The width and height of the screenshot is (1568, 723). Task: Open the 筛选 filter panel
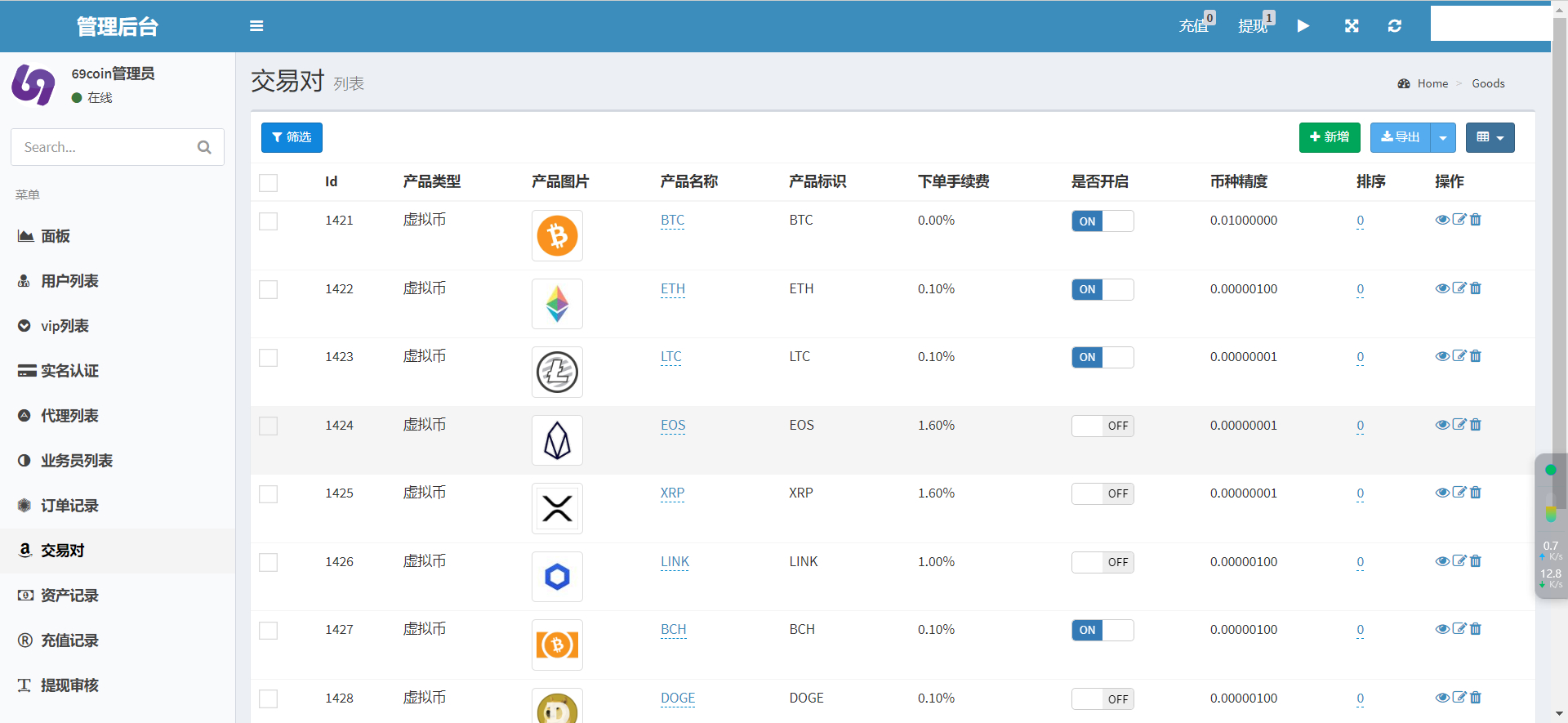click(x=292, y=138)
